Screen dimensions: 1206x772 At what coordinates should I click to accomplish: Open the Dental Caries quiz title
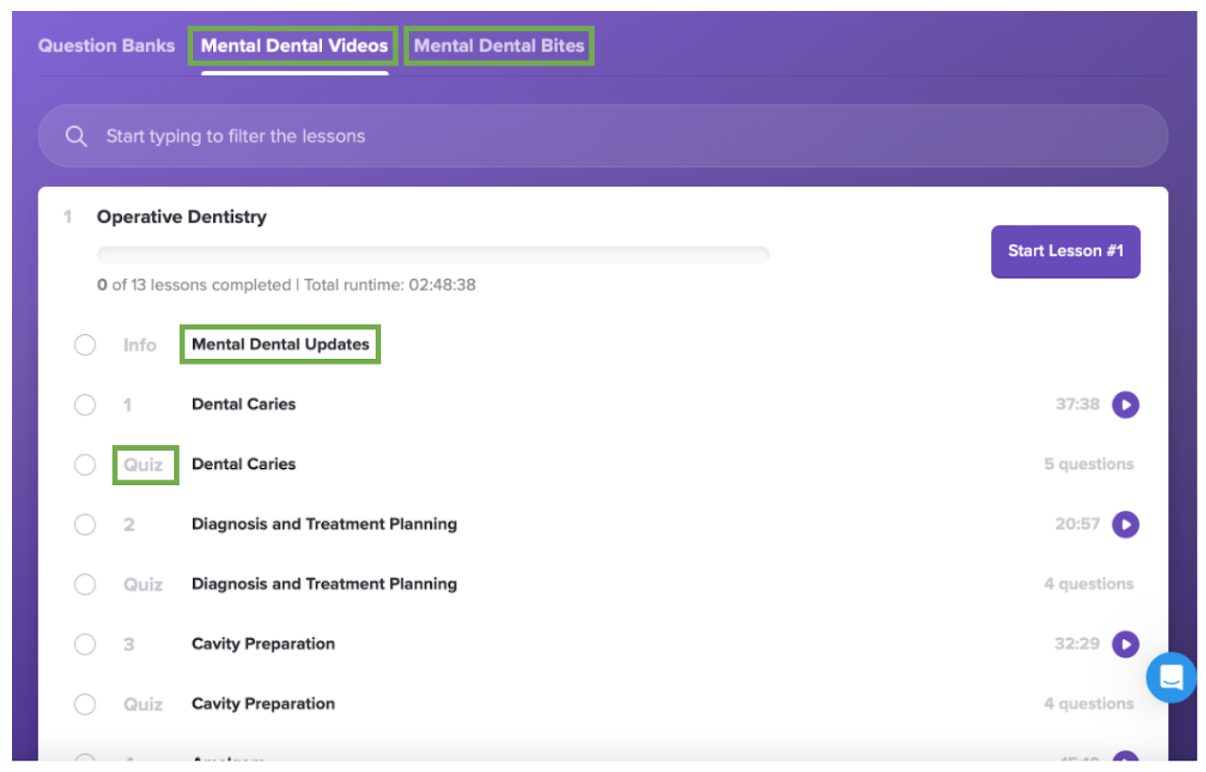point(244,464)
